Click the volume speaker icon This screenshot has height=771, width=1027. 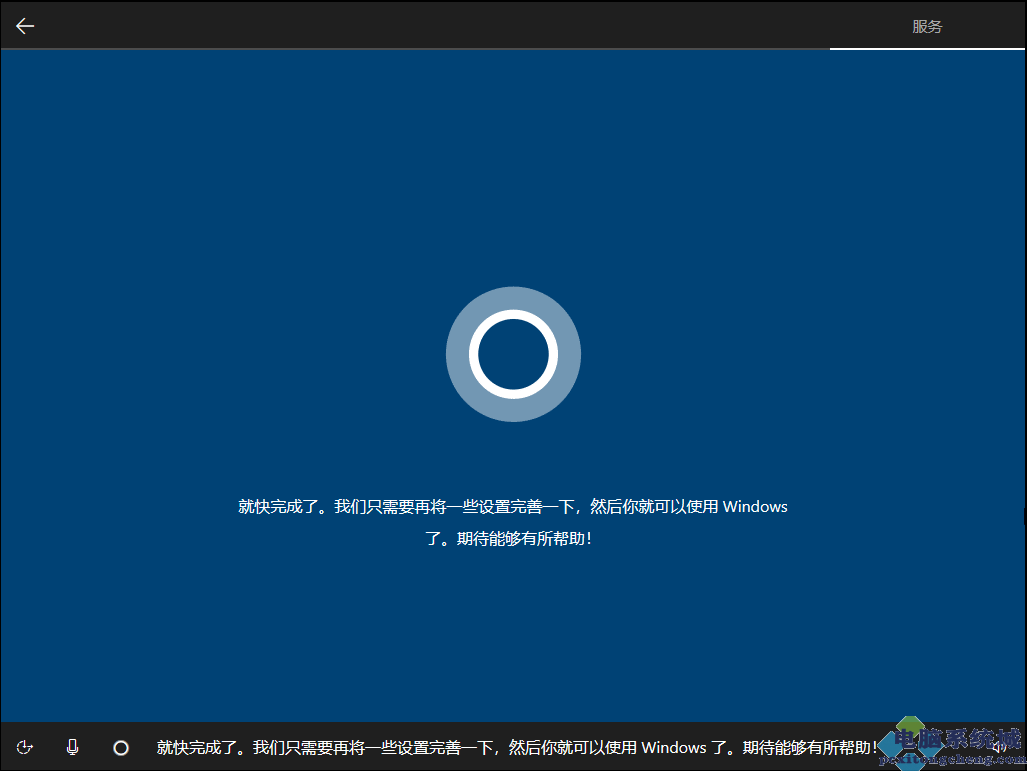click(x=1000, y=747)
